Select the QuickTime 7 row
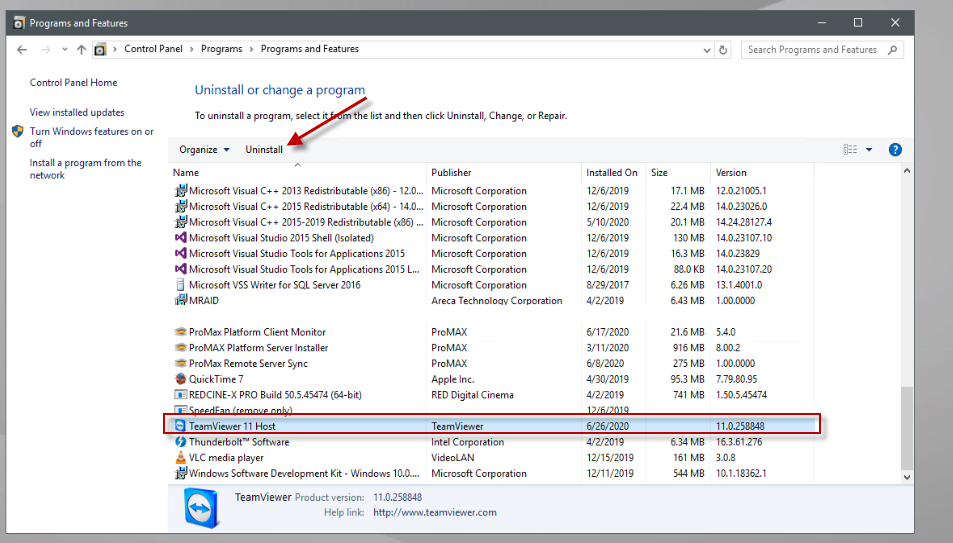This screenshot has width=953, height=543. [492, 379]
